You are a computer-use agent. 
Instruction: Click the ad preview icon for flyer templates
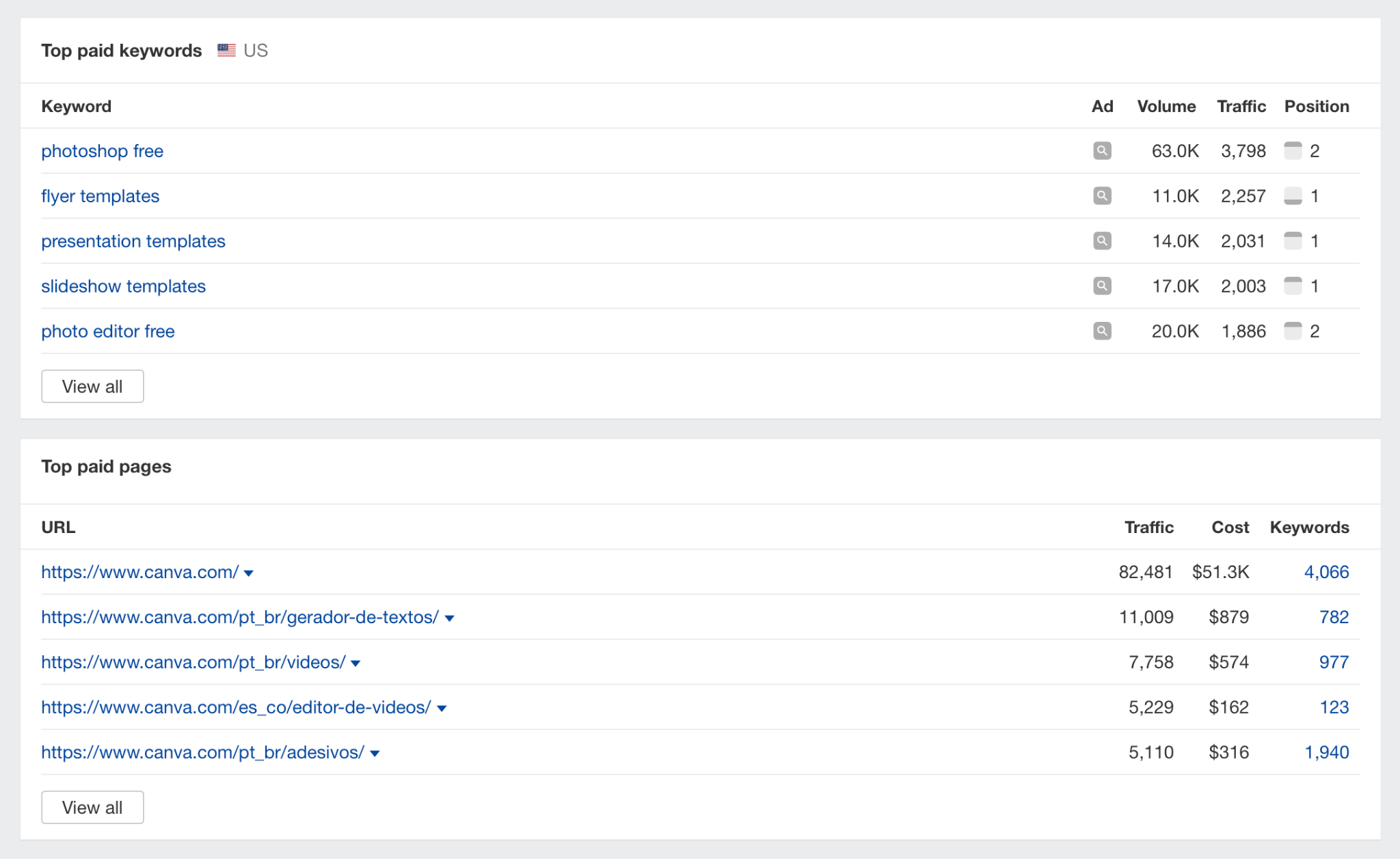1102,196
